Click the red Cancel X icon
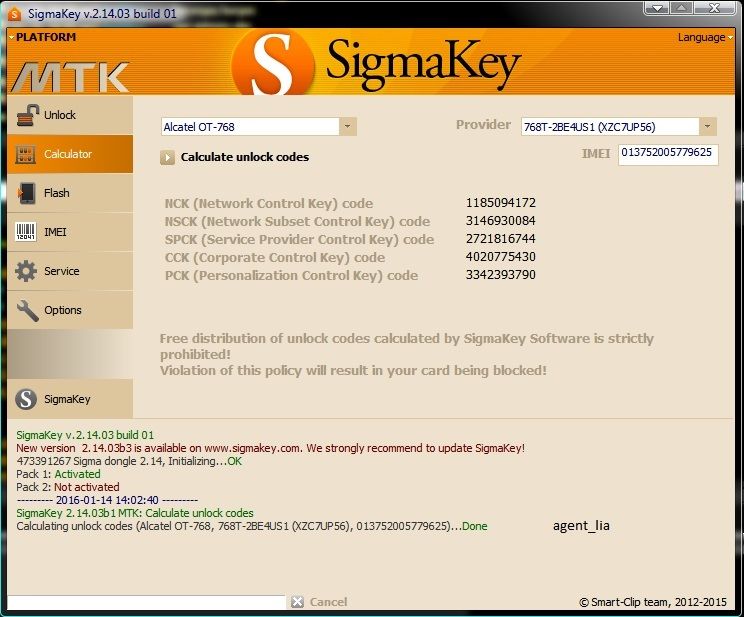Viewport: 744px width, 617px height. click(x=297, y=602)
